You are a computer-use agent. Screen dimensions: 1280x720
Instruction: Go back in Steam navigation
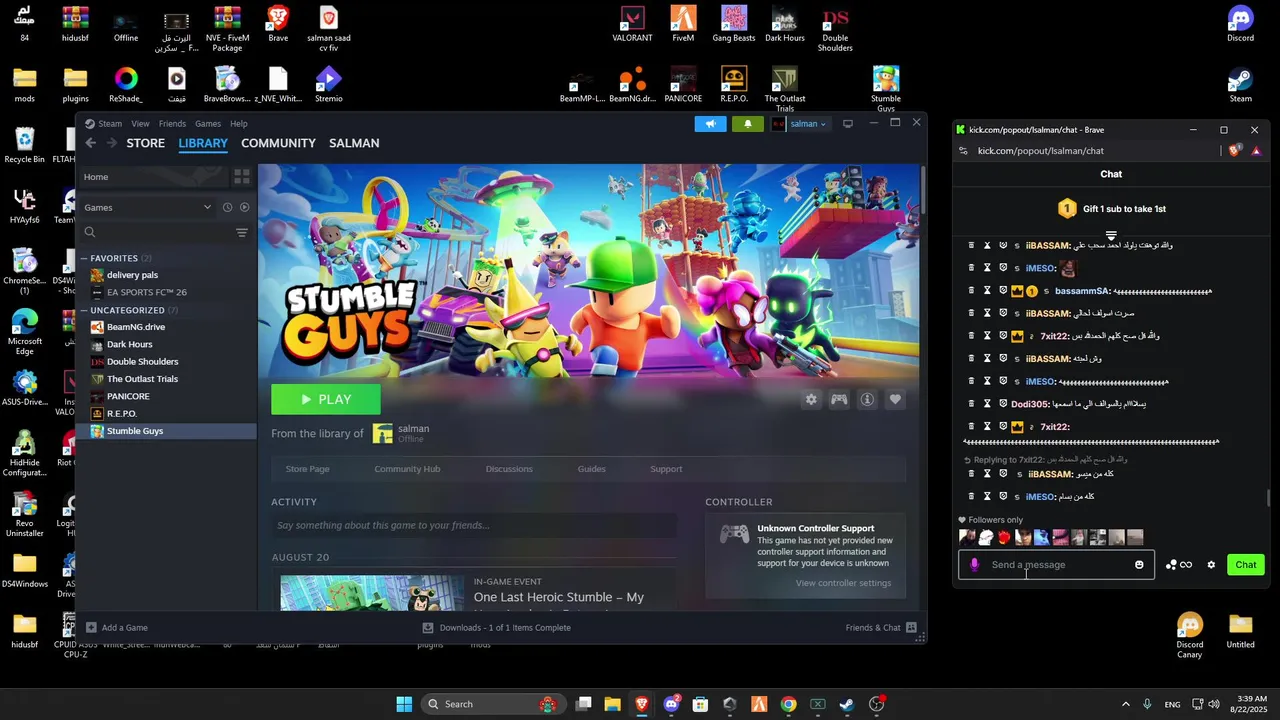(90, 143)
